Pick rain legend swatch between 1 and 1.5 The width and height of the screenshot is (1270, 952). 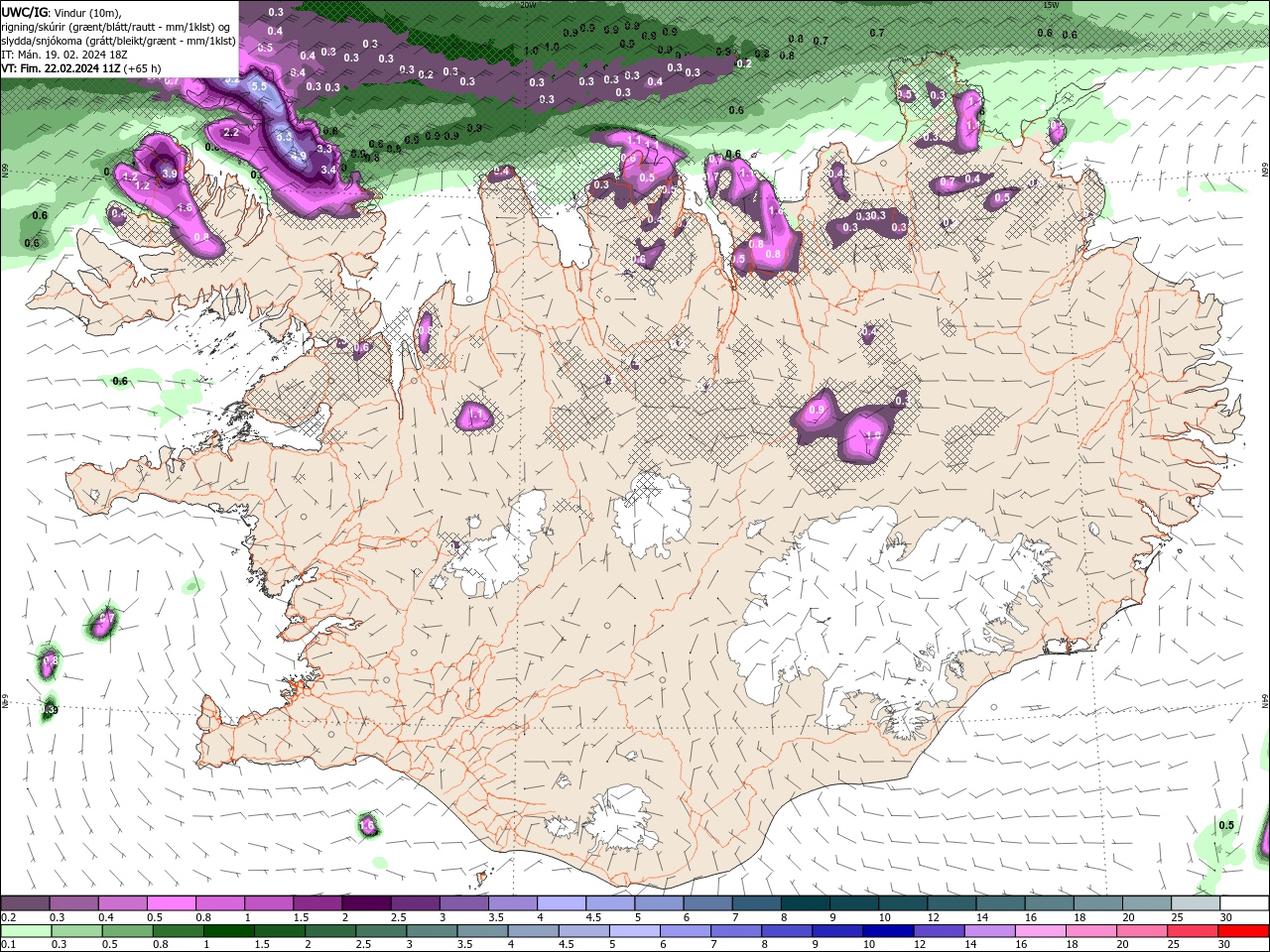pyautogui.click(x=229, y=930)
